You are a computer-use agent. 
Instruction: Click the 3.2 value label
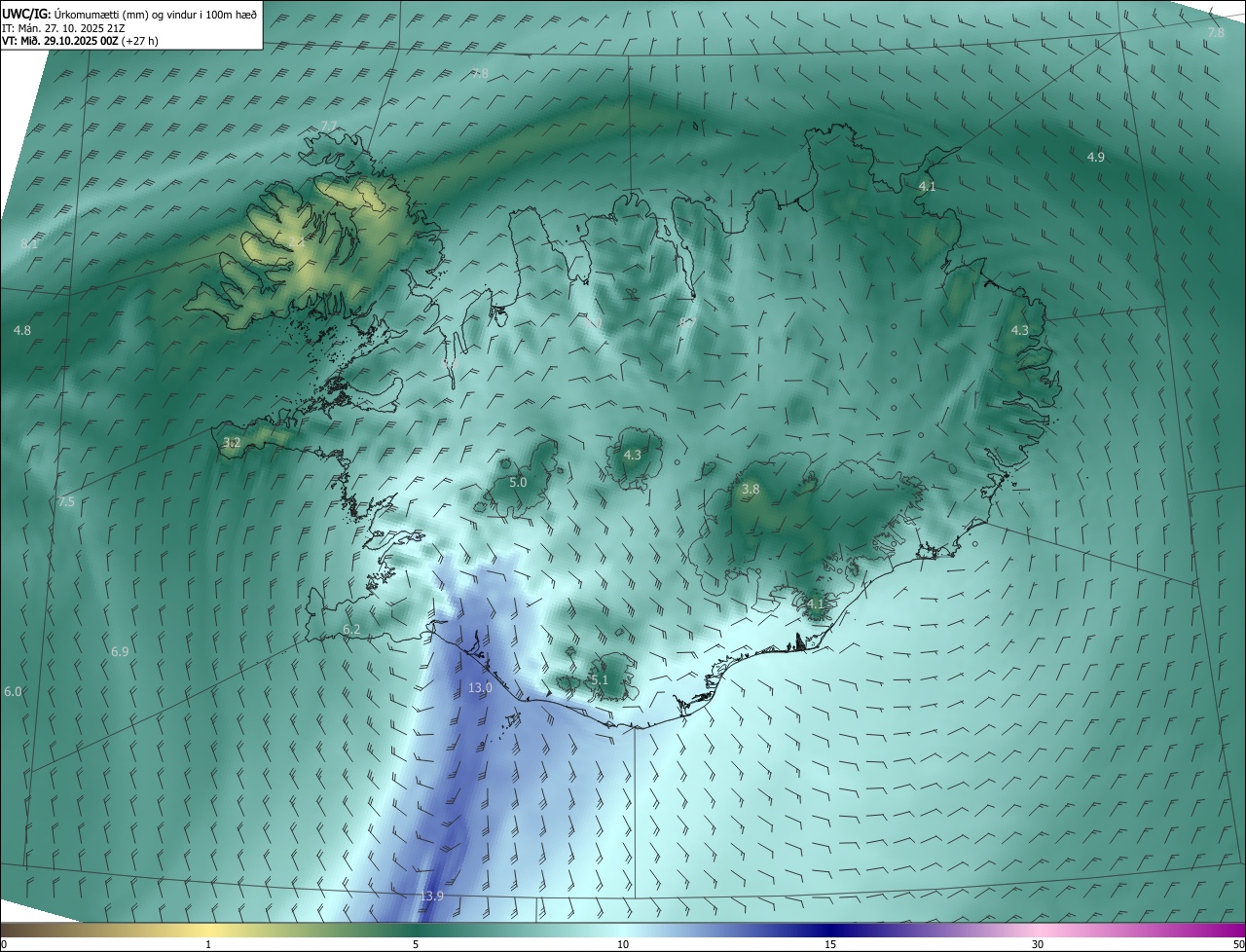pos(232,442)
